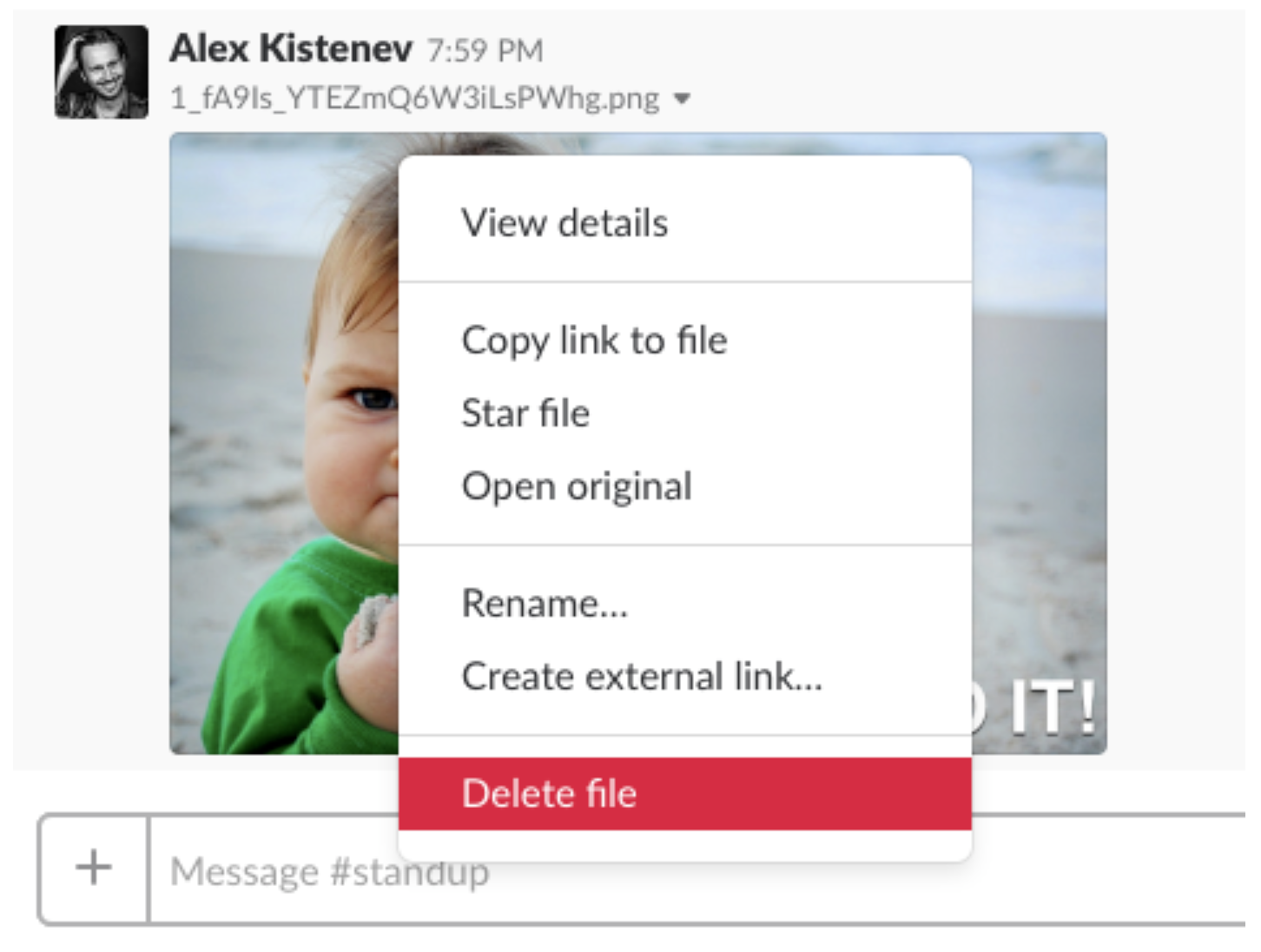Screen dimensions: 1261x952
Task: Click the plus attachment button
Action: [93, 869]
